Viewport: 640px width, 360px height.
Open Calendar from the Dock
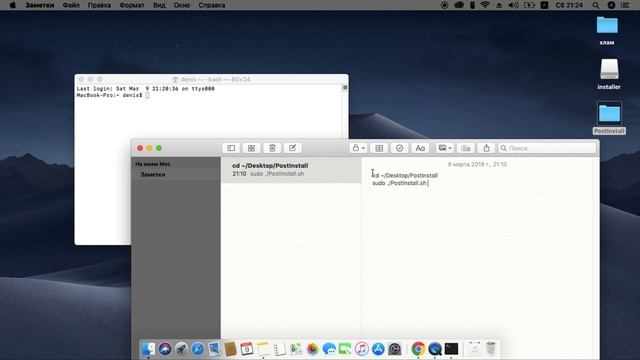(247, 349)
